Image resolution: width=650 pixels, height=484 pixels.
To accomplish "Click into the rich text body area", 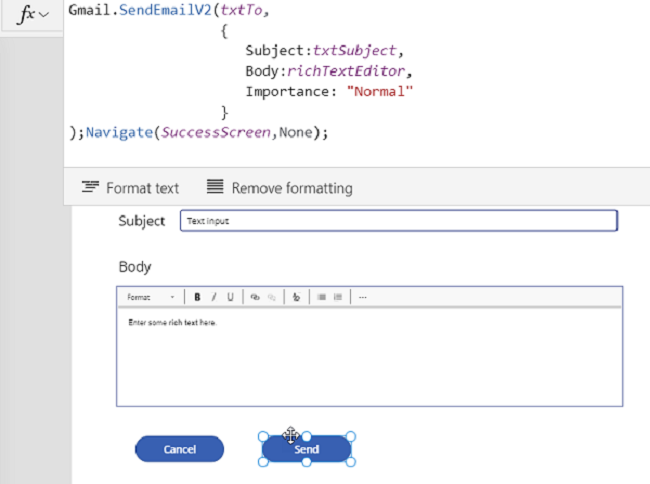I will (369, 356).
